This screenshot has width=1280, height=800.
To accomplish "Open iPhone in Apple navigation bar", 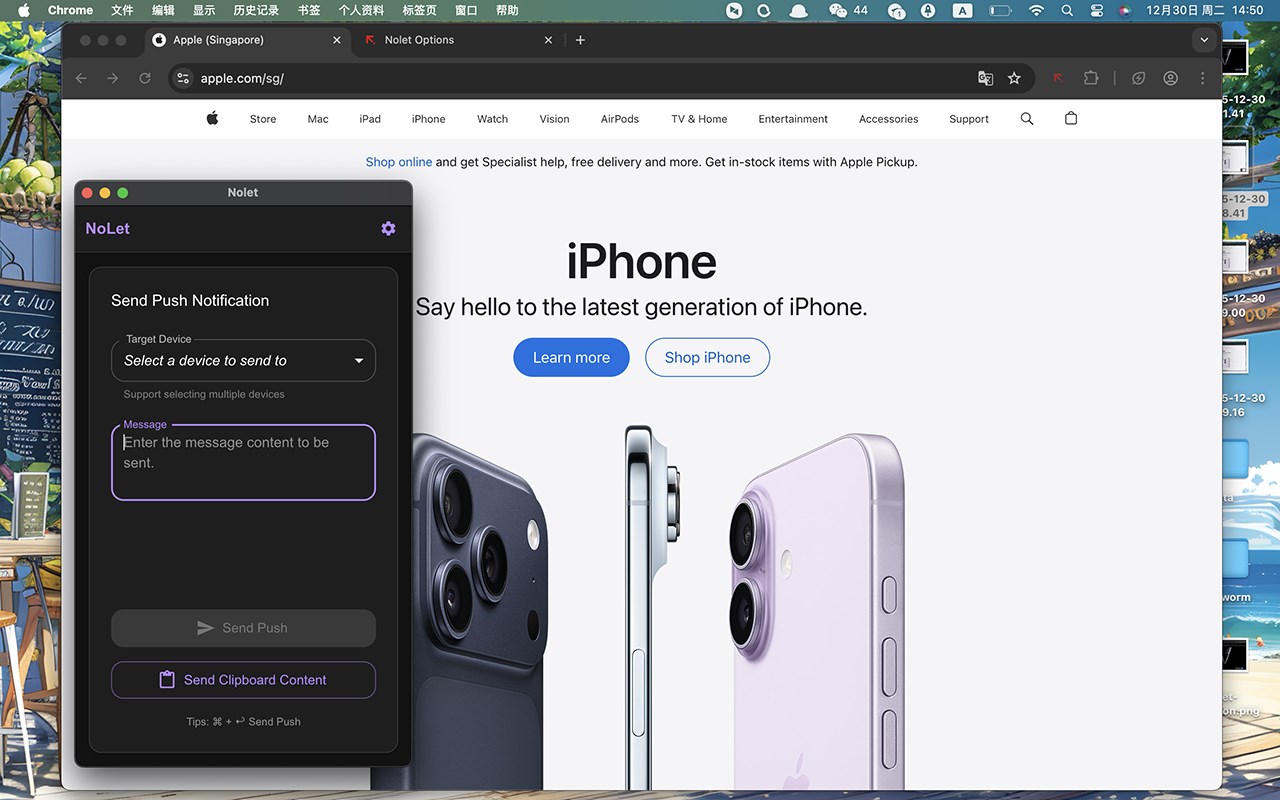I will (428, 119).
